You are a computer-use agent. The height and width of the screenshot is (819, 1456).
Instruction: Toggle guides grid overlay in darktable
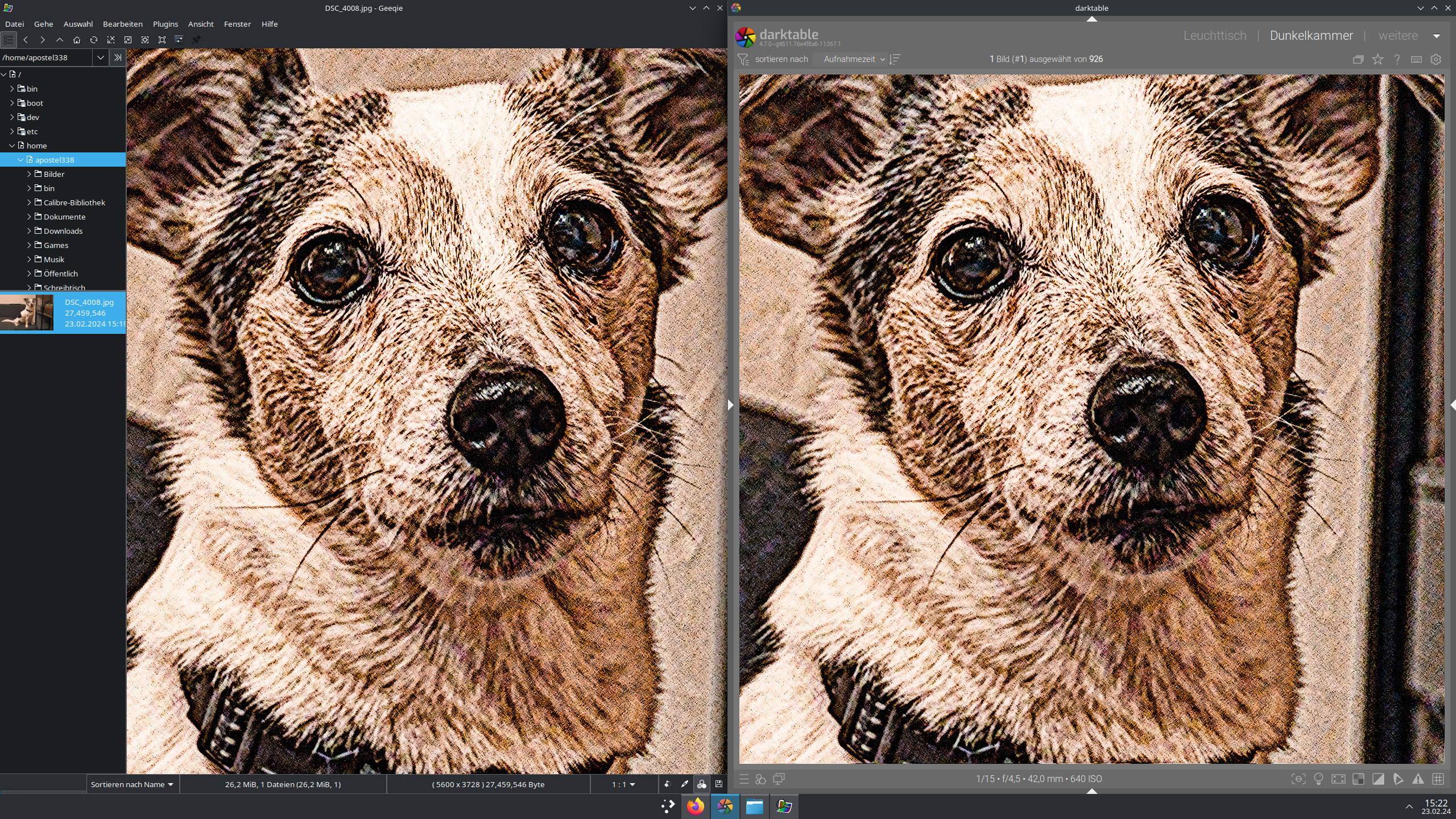(x=1438, y=779)
